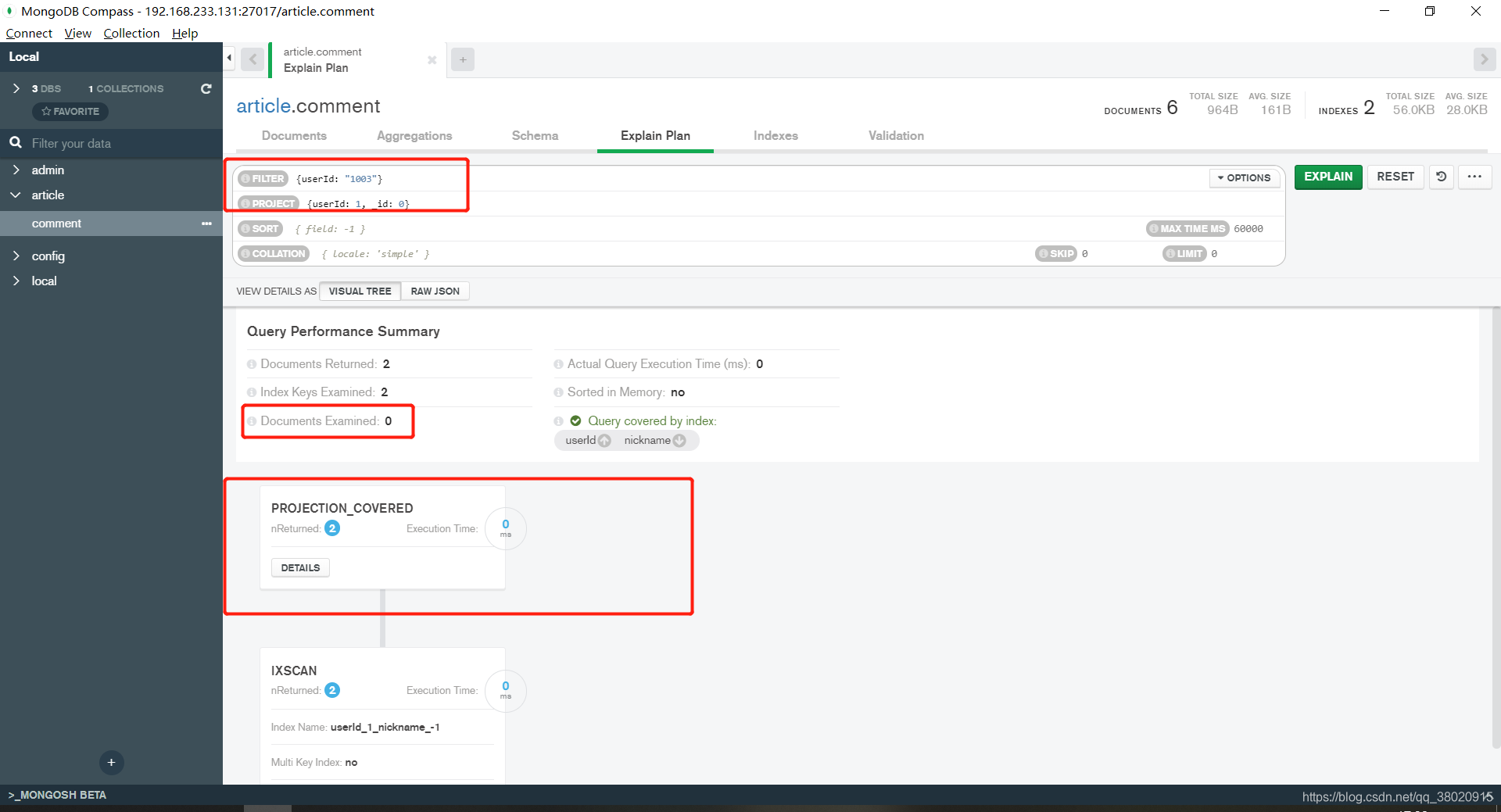Click the COLLATION label info badge

[x=274, y=254]
